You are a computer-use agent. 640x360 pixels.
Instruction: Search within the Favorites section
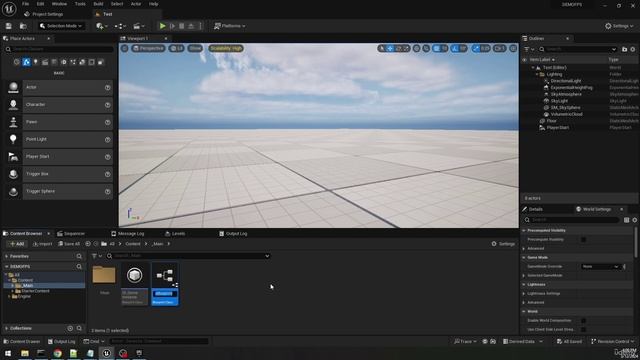[79, 256]
